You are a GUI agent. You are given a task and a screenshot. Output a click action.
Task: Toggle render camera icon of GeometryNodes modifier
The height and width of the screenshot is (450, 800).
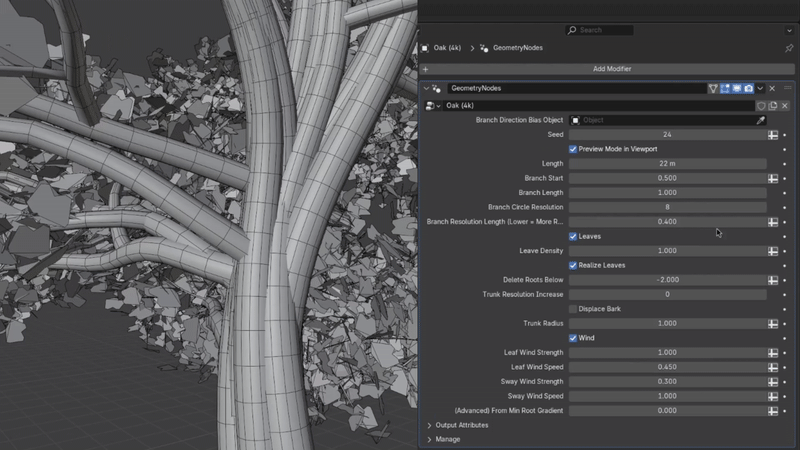(748, 88)
